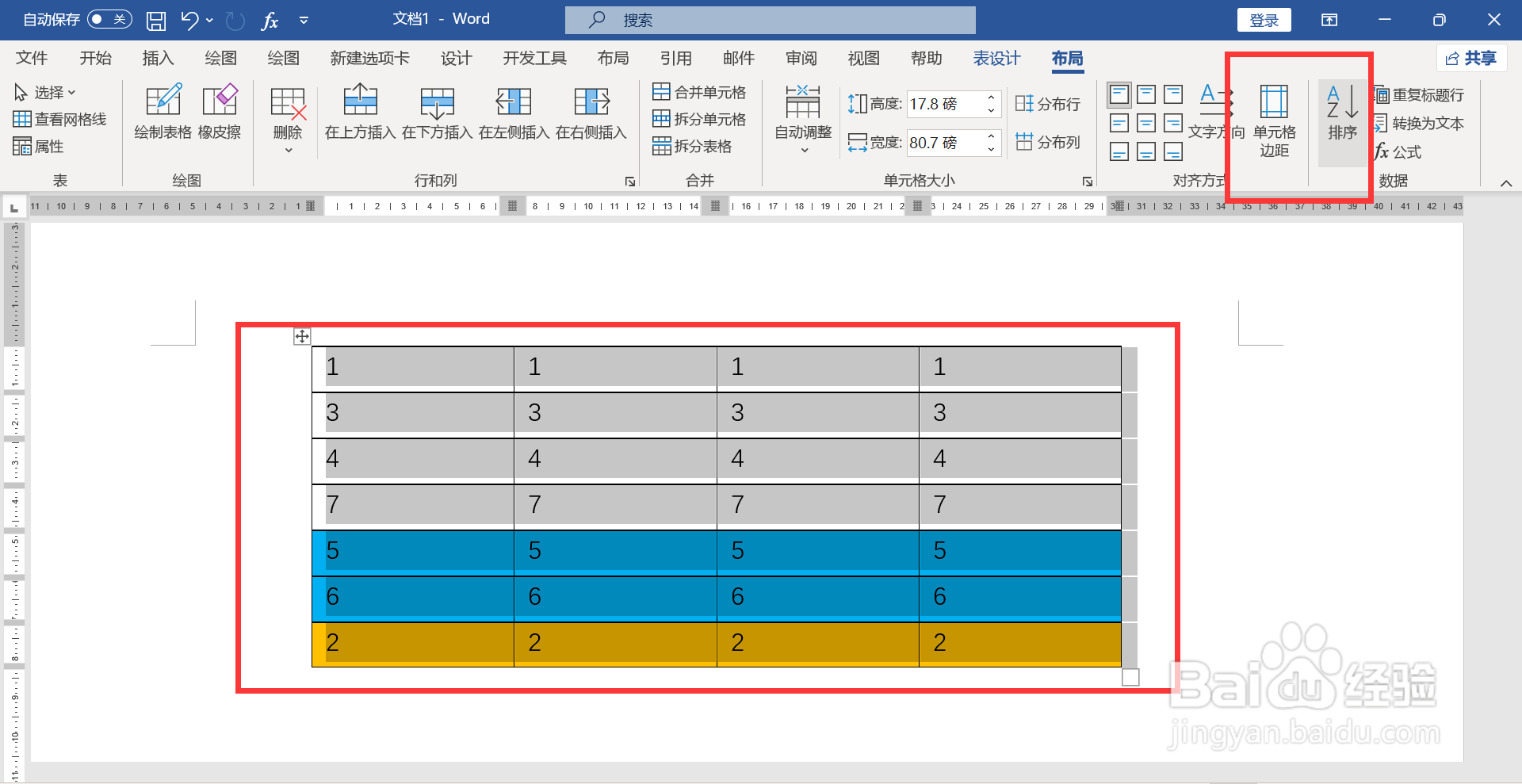Open the 文件 menu
Image resolution: width=1522 pixels, height=784 pixels.
click(x=31, y=58)
